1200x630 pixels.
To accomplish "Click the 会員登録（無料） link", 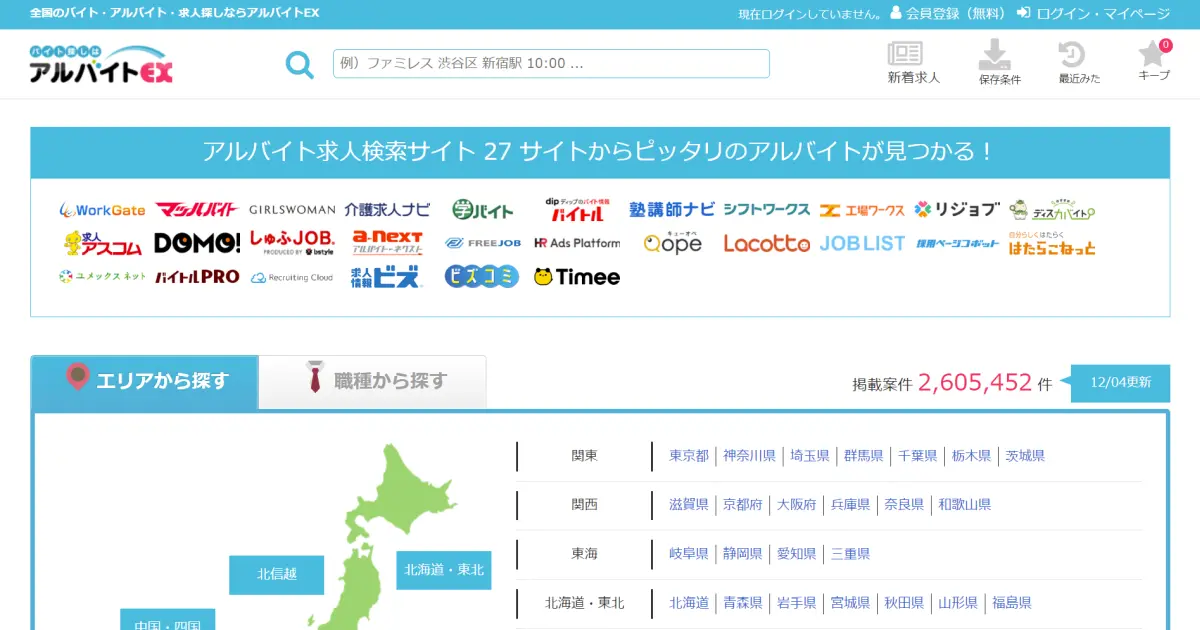I will click(948, 14).
